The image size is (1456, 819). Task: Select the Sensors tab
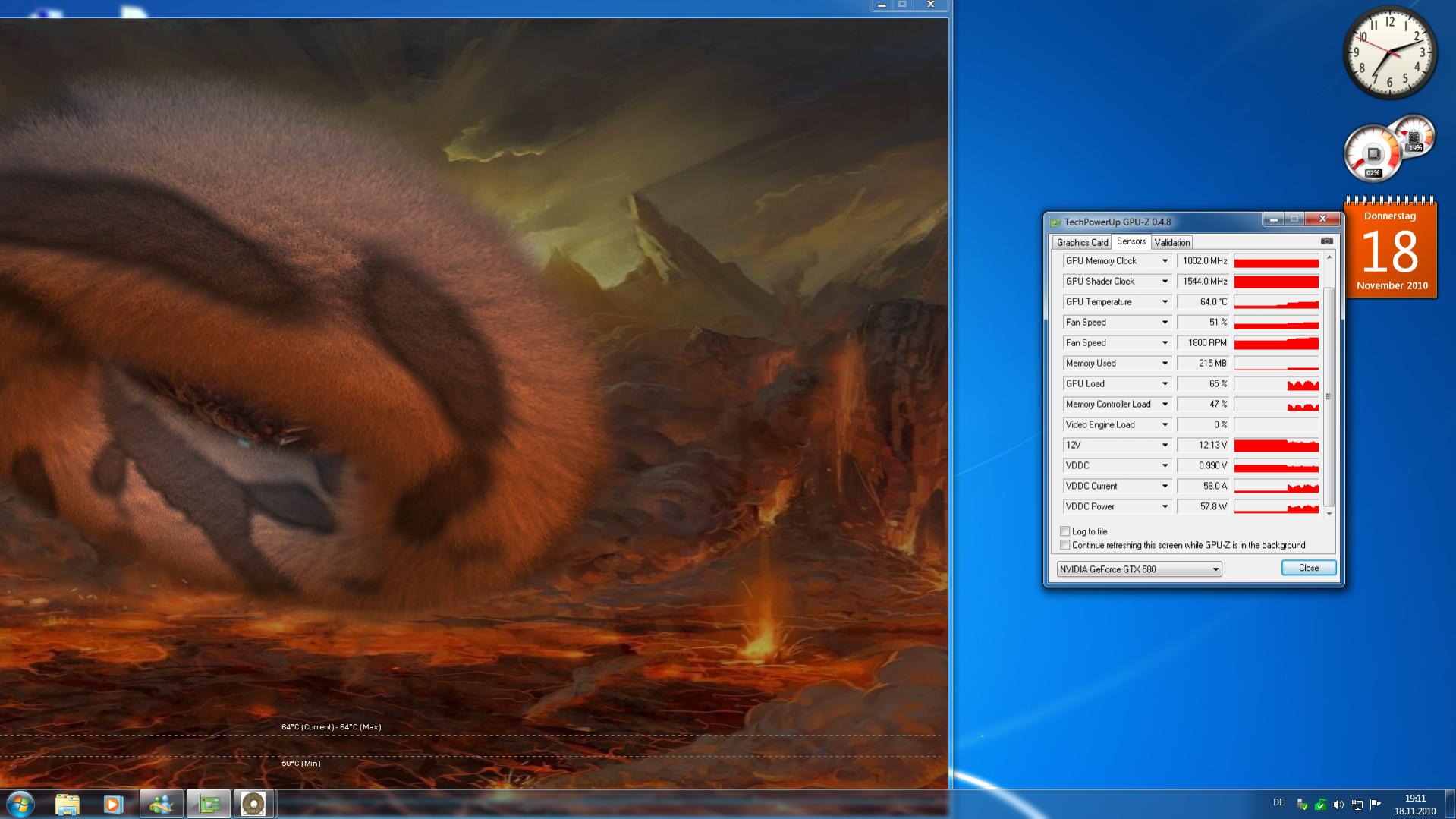tap(1131, 241)
